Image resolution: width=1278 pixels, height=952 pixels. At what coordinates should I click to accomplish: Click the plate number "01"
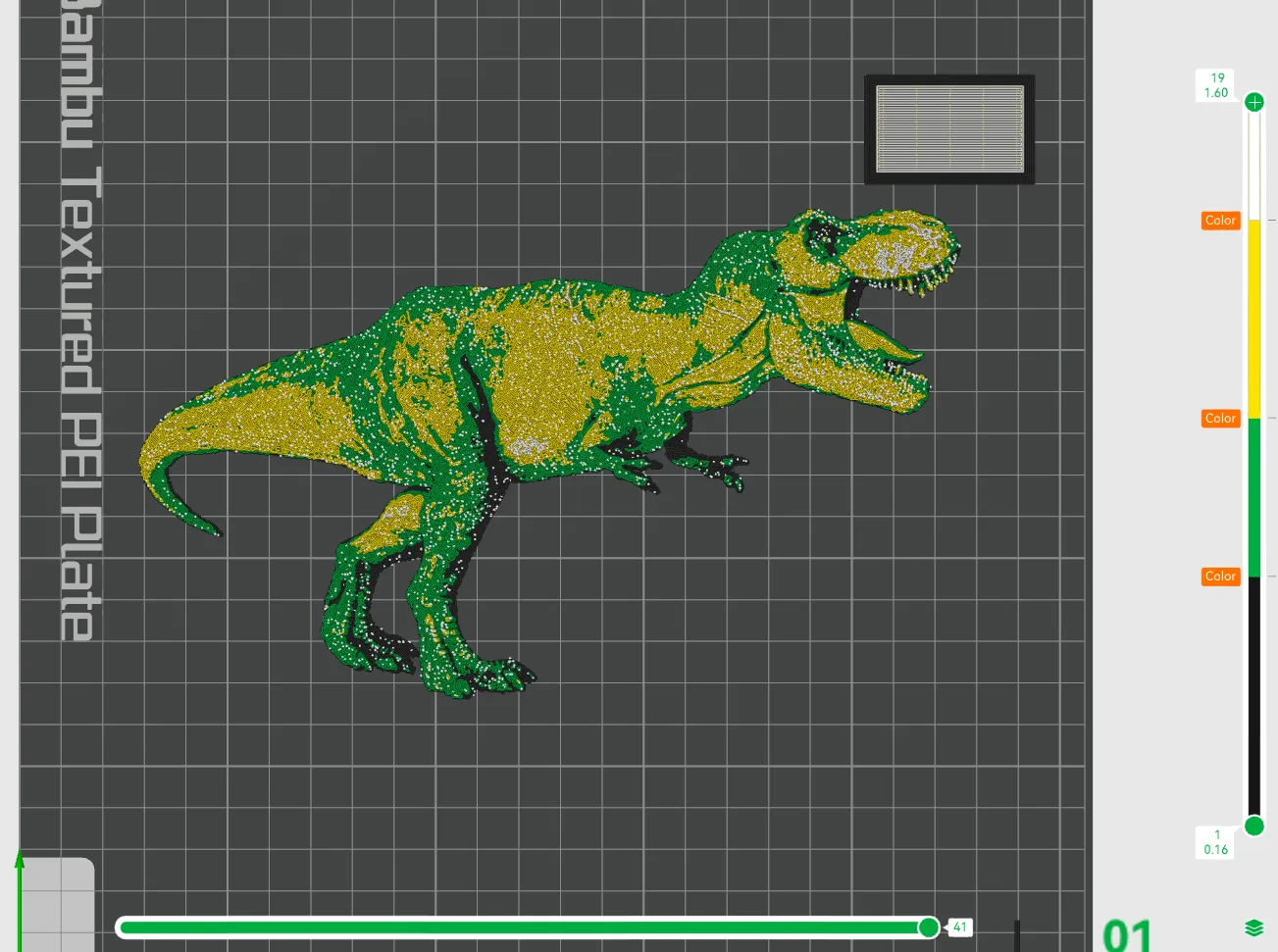[x=1127, y=934]
